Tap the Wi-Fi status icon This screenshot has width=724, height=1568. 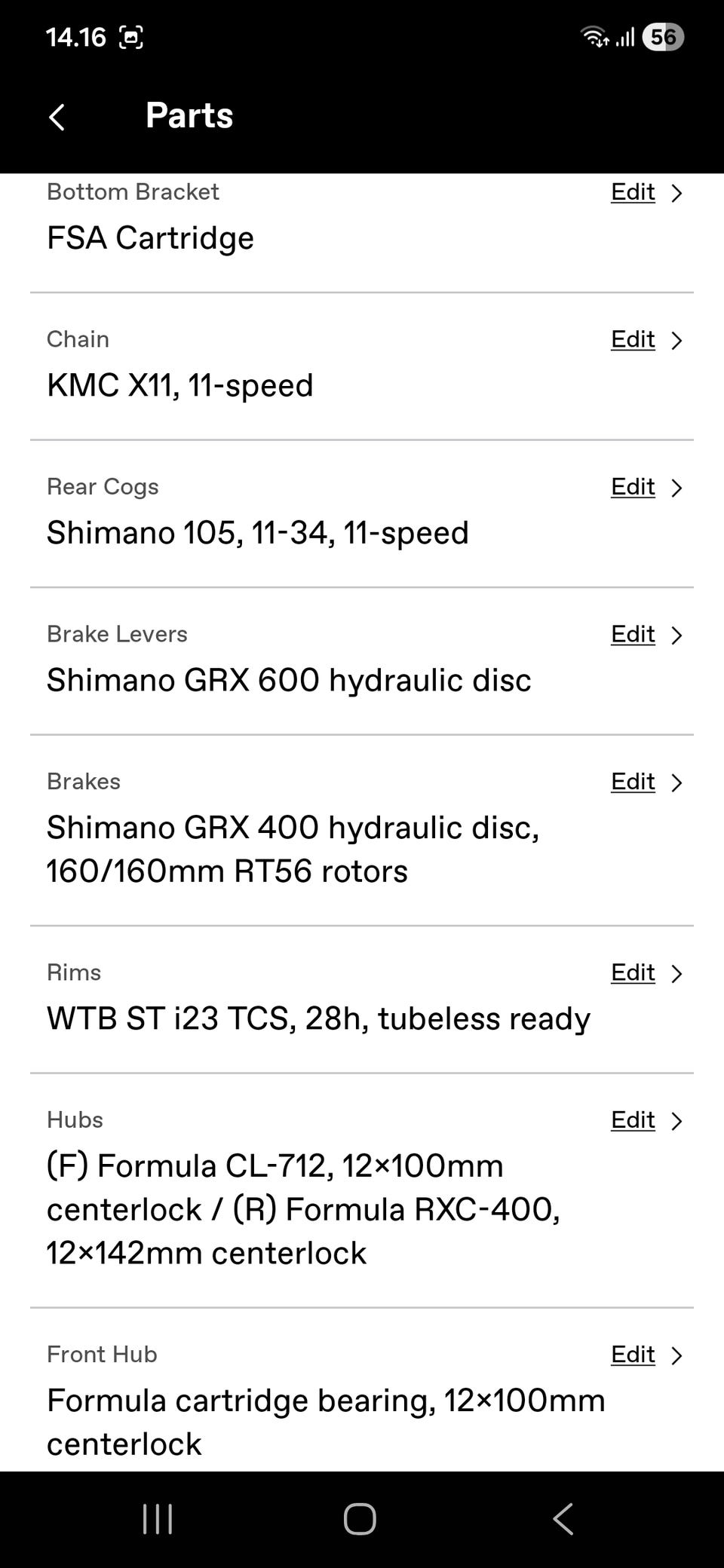[594, 36]
